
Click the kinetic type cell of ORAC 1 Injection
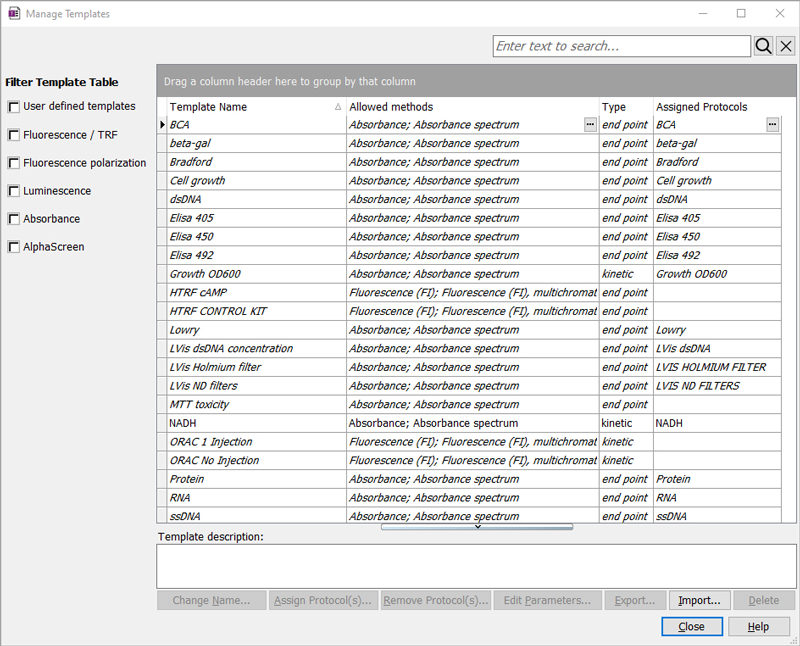click(626, 442)
